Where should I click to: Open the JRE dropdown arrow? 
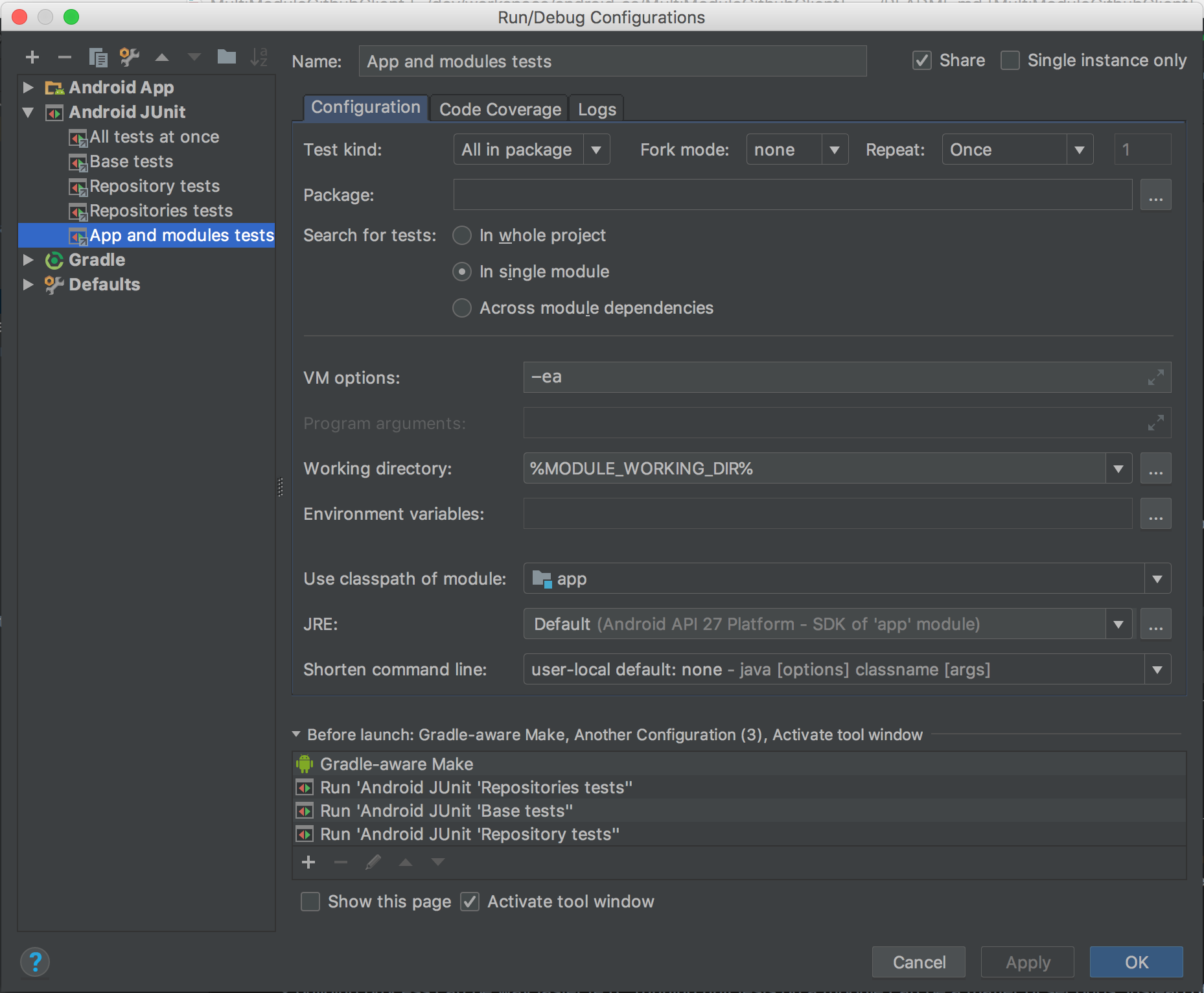(x=1118, y=624)
